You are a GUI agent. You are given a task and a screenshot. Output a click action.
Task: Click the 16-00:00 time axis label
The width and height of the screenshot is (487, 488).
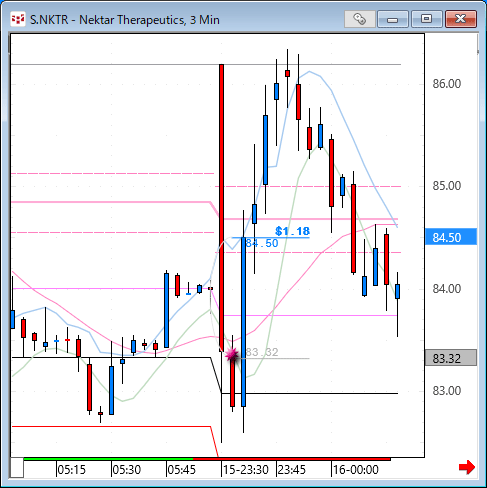coord(356,470)
